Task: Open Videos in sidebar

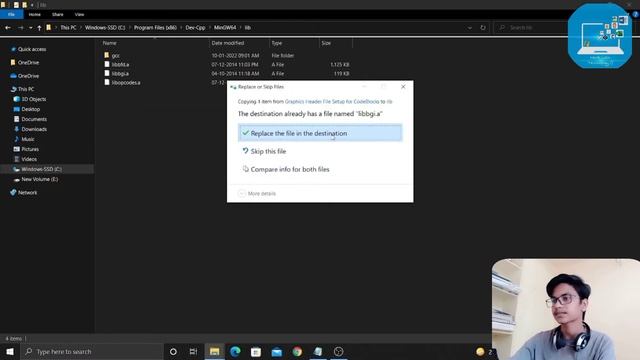Action: 29,159
